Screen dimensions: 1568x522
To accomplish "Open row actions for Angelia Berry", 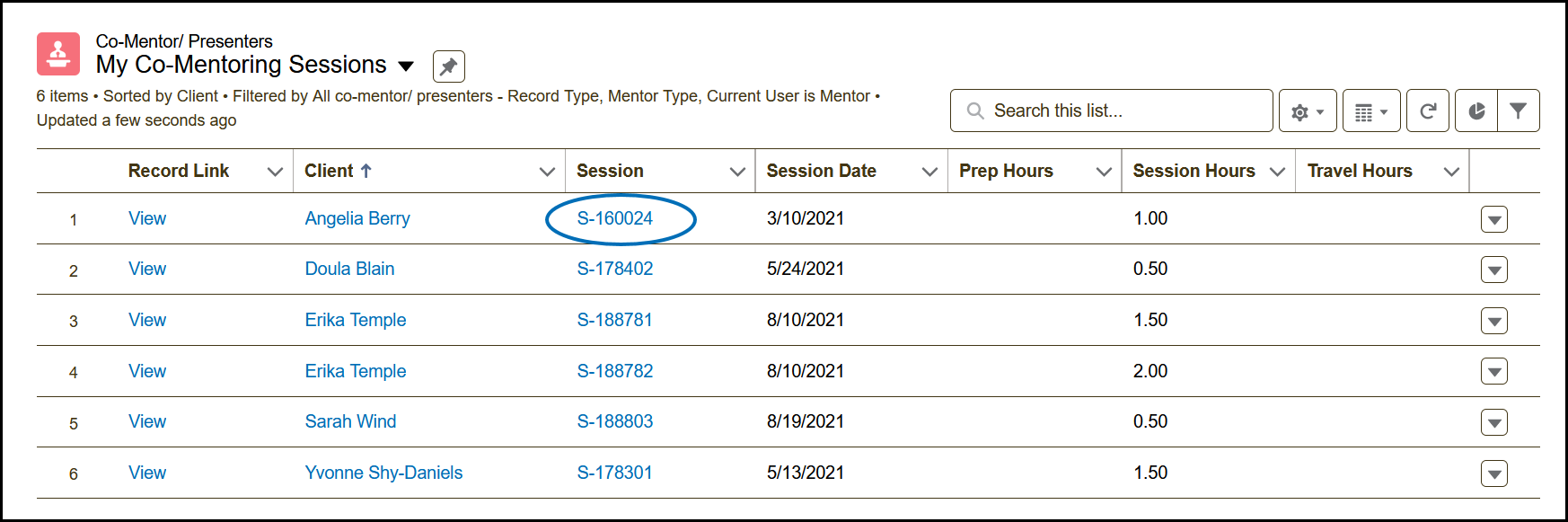I will [x=1493, y=219].
